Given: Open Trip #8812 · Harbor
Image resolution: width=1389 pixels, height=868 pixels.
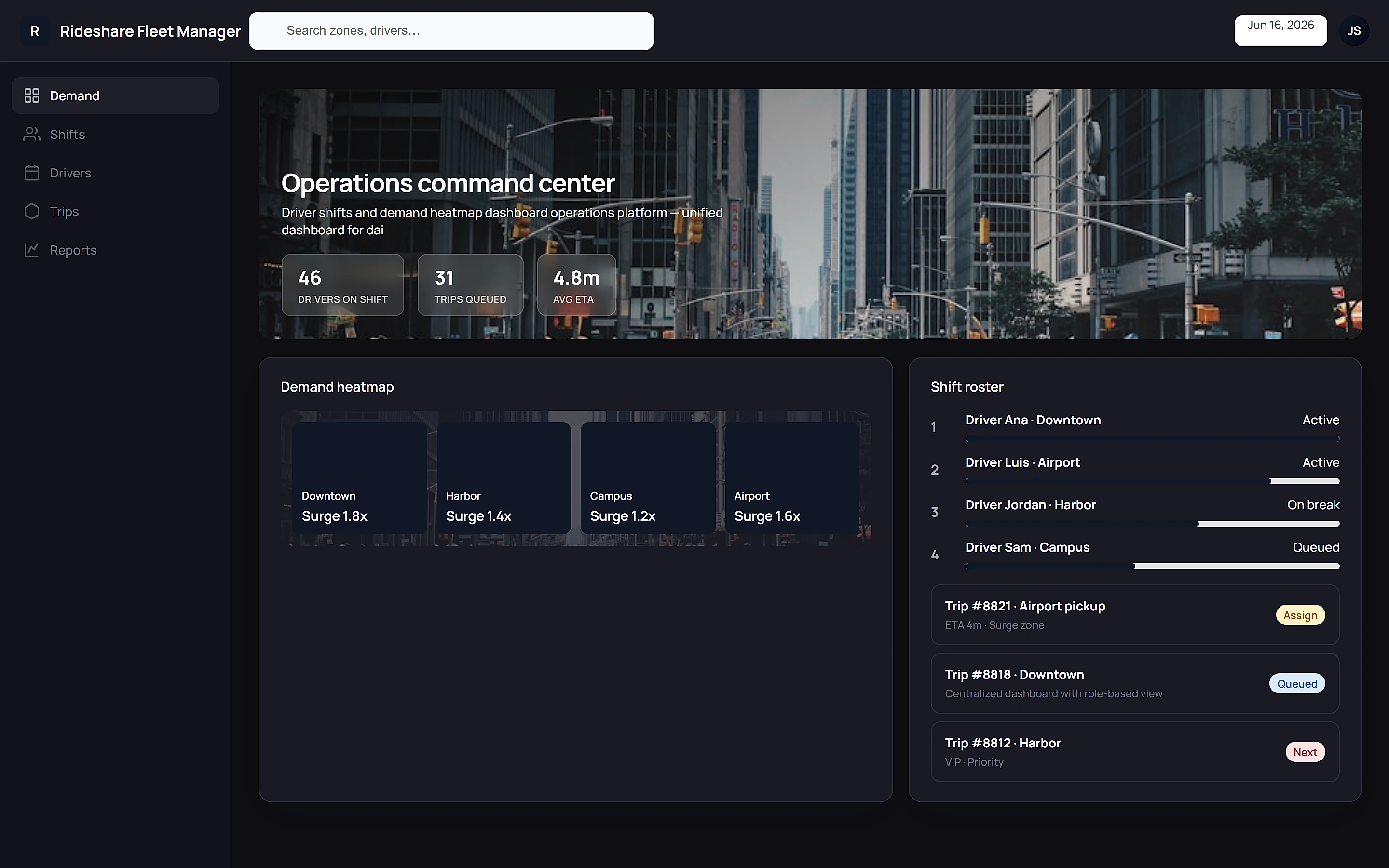Looking at the screenshot, I should [1135, 751].
